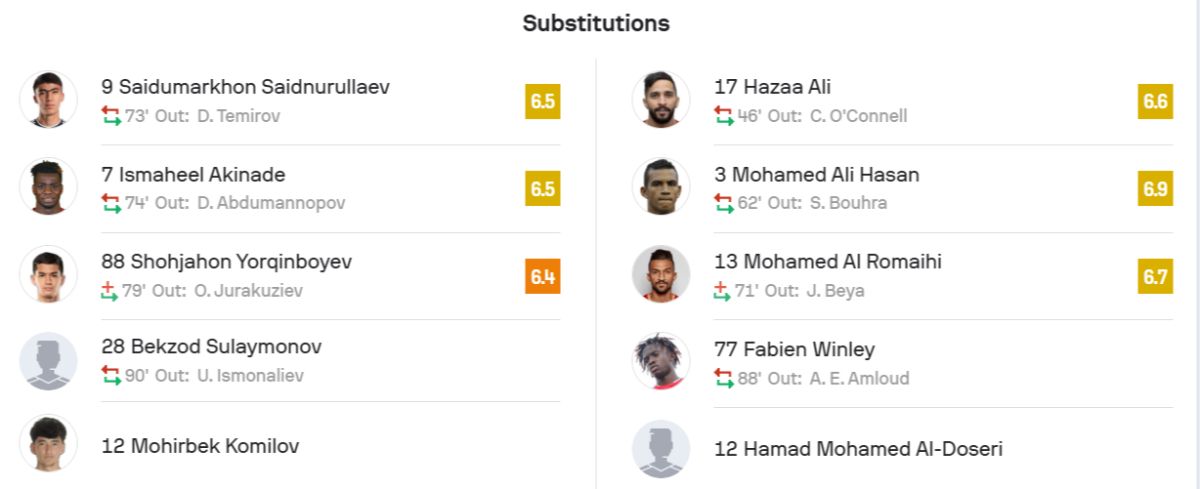The height and width of the screenshot is (489, 1200).
Task: Click the substitution icon next to U. Ismonaliev
Action: 111,376
